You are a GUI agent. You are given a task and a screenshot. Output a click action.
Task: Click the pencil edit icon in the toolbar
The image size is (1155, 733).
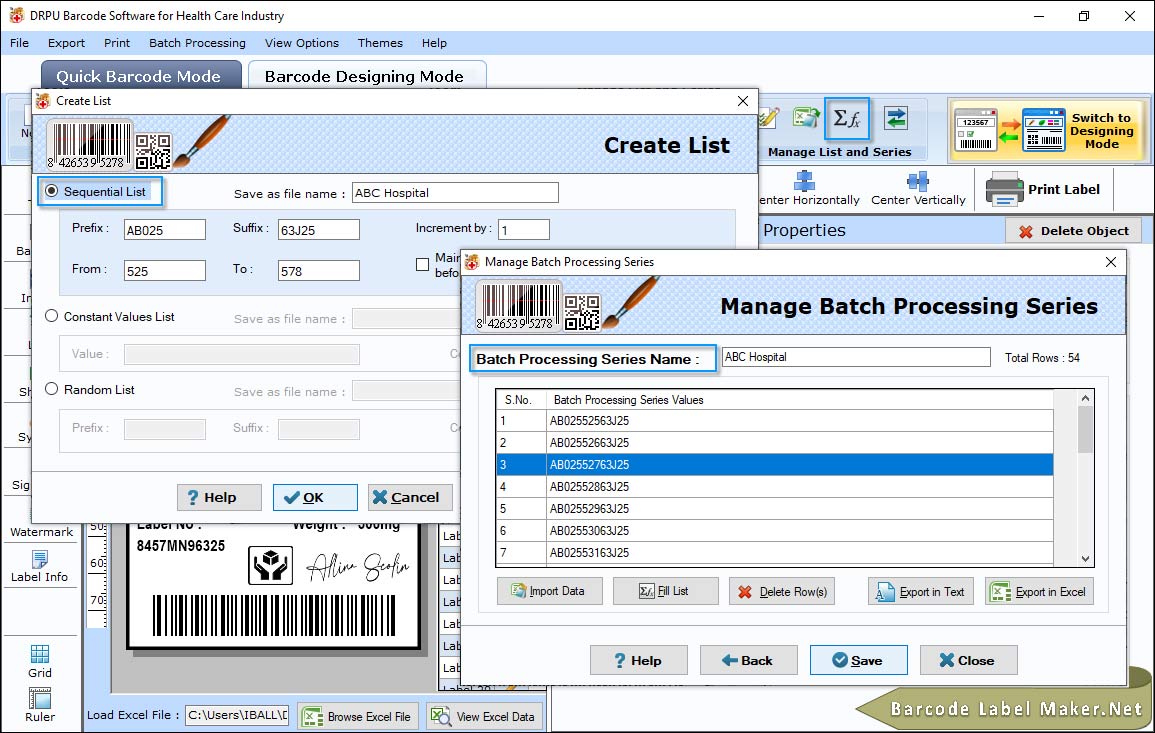tap(768, 117)
